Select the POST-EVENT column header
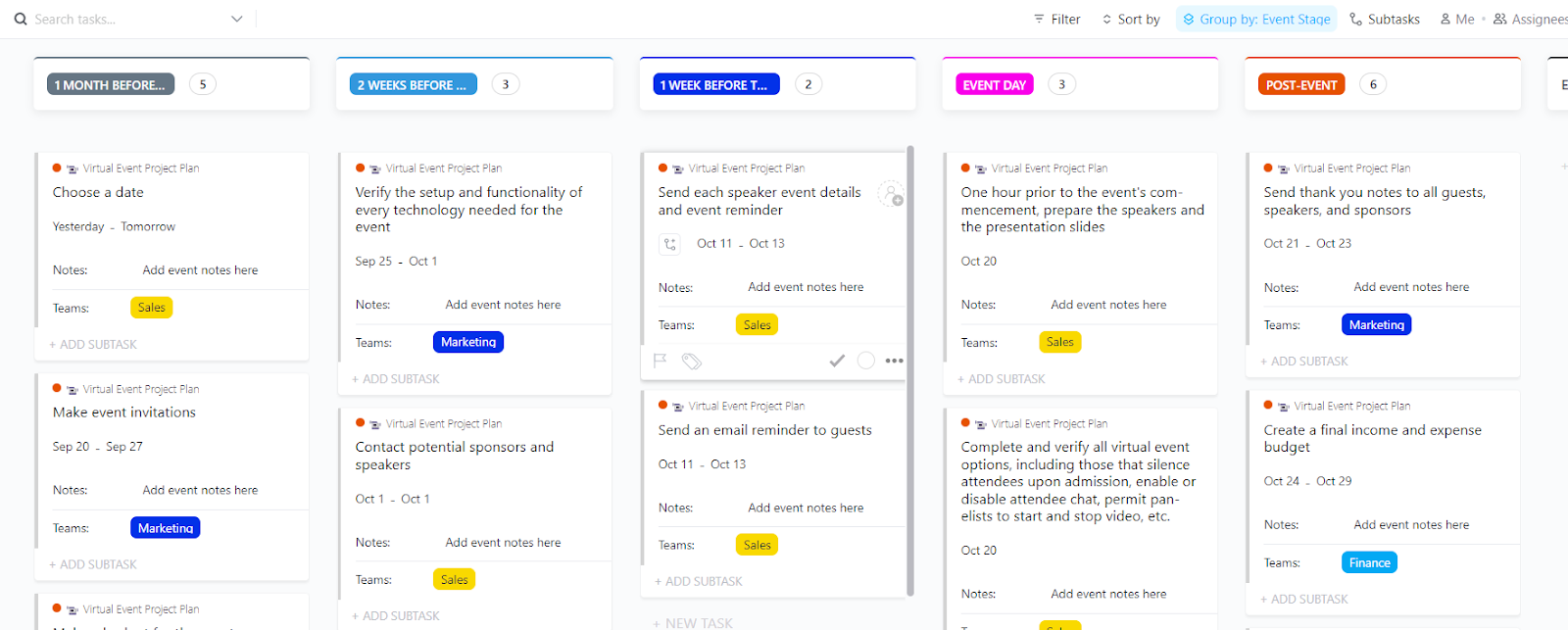This screenshot has height=630, width=1568. [x=1300, y=85]
